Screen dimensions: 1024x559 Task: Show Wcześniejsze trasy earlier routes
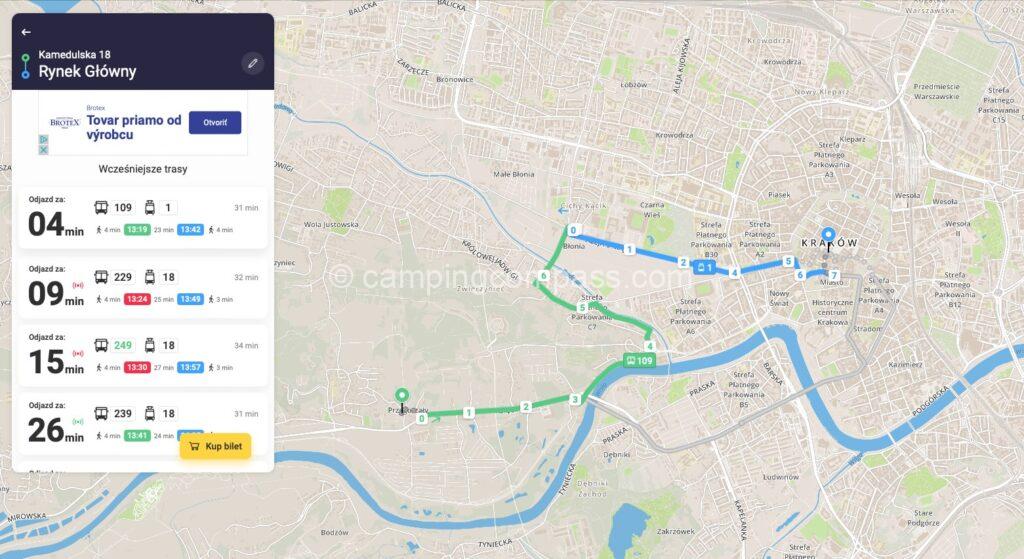click(x=143, y=169)
